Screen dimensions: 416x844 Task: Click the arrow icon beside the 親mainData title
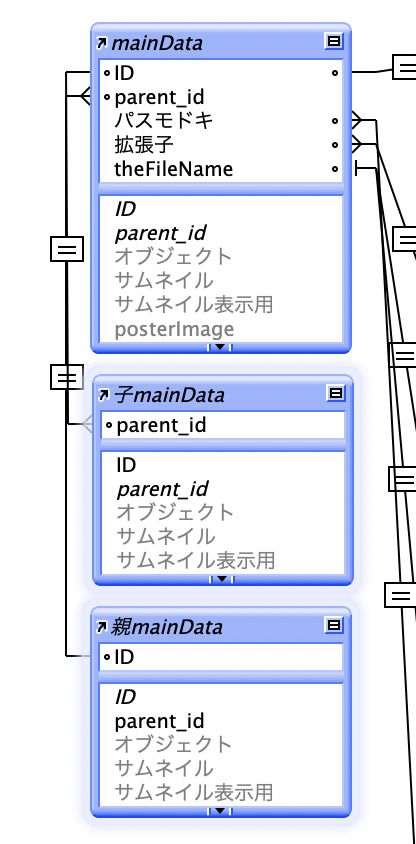tap(102, 627)
